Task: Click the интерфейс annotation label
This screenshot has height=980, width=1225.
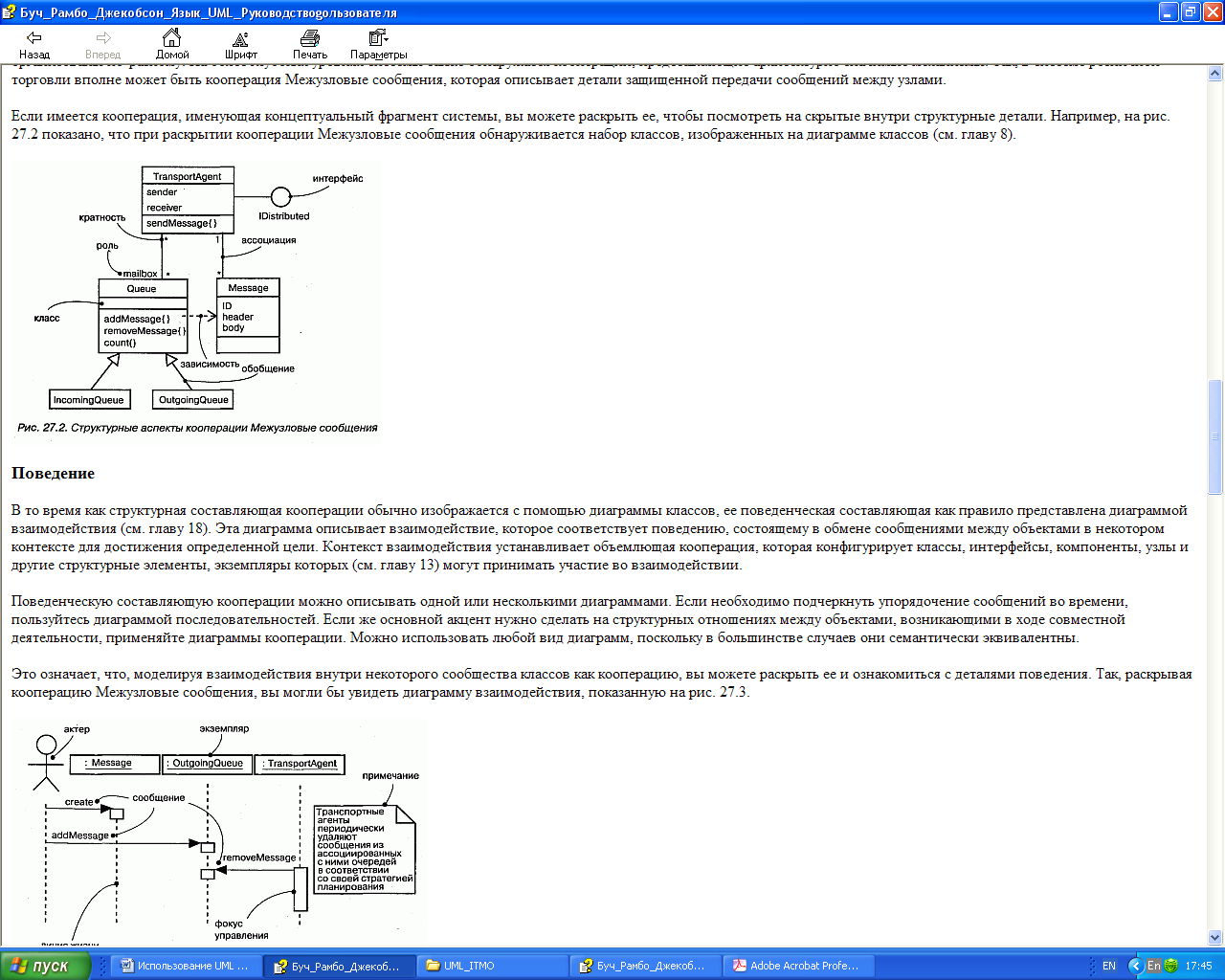Action: (338, 178)
